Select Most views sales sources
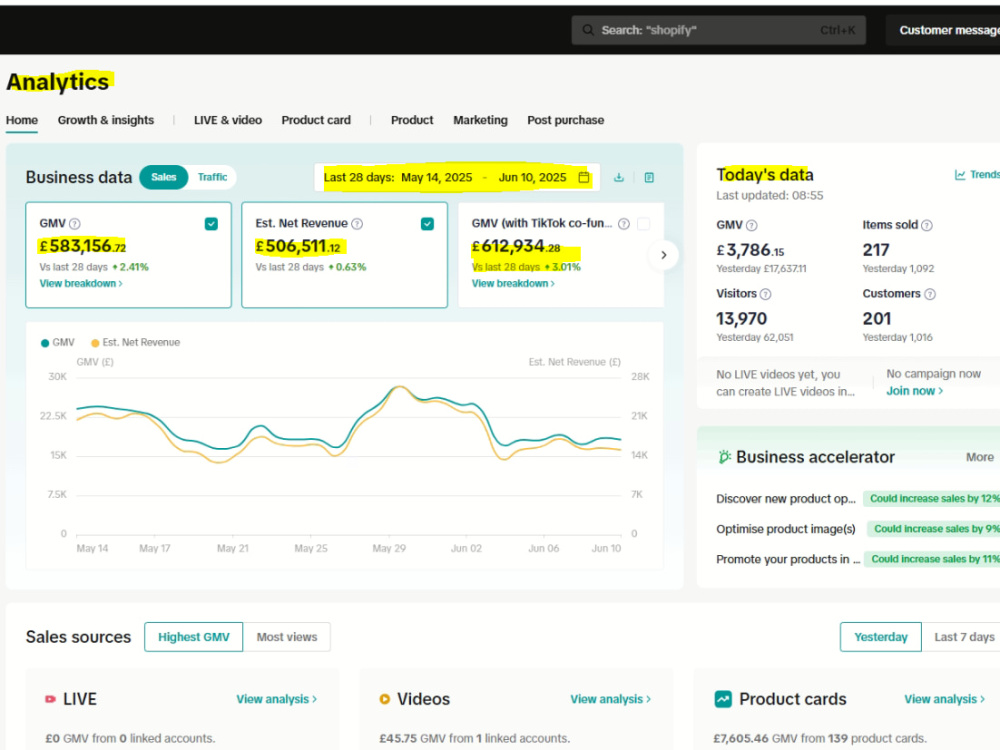The height and width of the screenshot is (750, 1000). [x=287, y=637]
